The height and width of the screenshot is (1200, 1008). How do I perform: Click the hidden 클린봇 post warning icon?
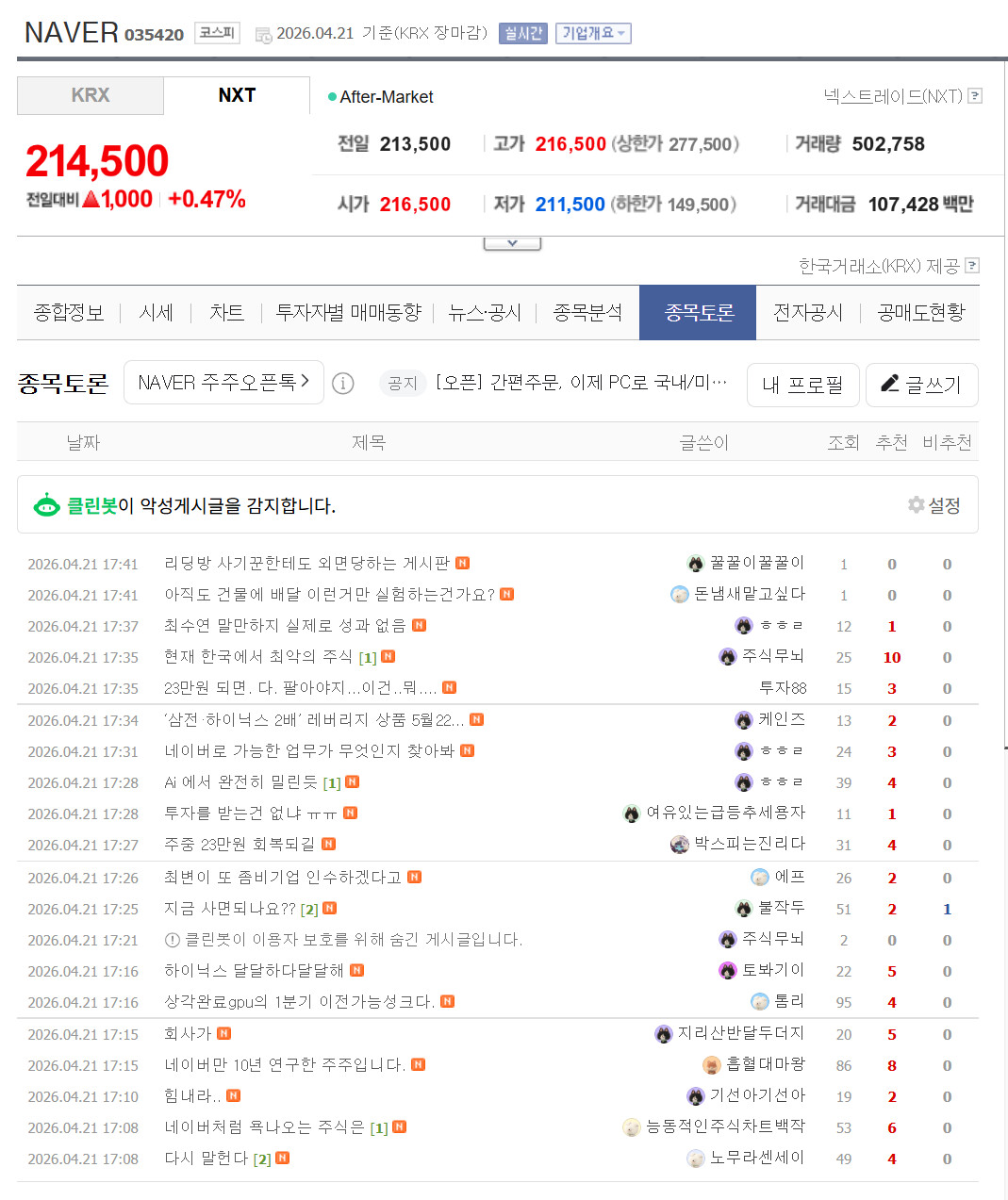pos(172,939)
